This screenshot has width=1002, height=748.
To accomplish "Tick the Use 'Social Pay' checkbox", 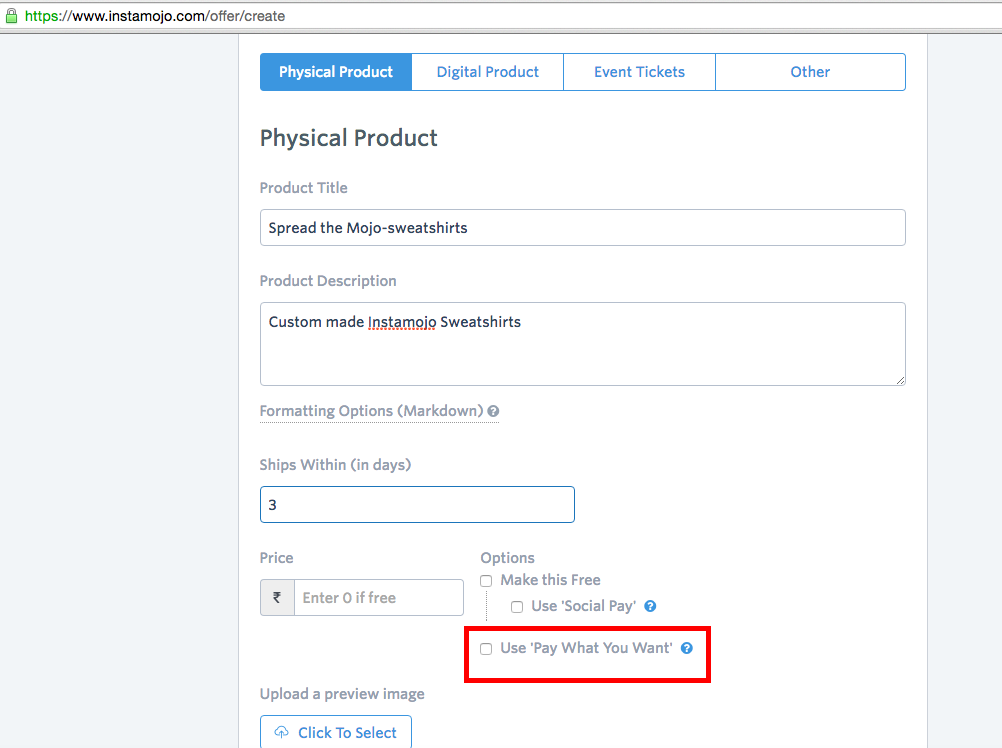I will (x=517, y=607).
